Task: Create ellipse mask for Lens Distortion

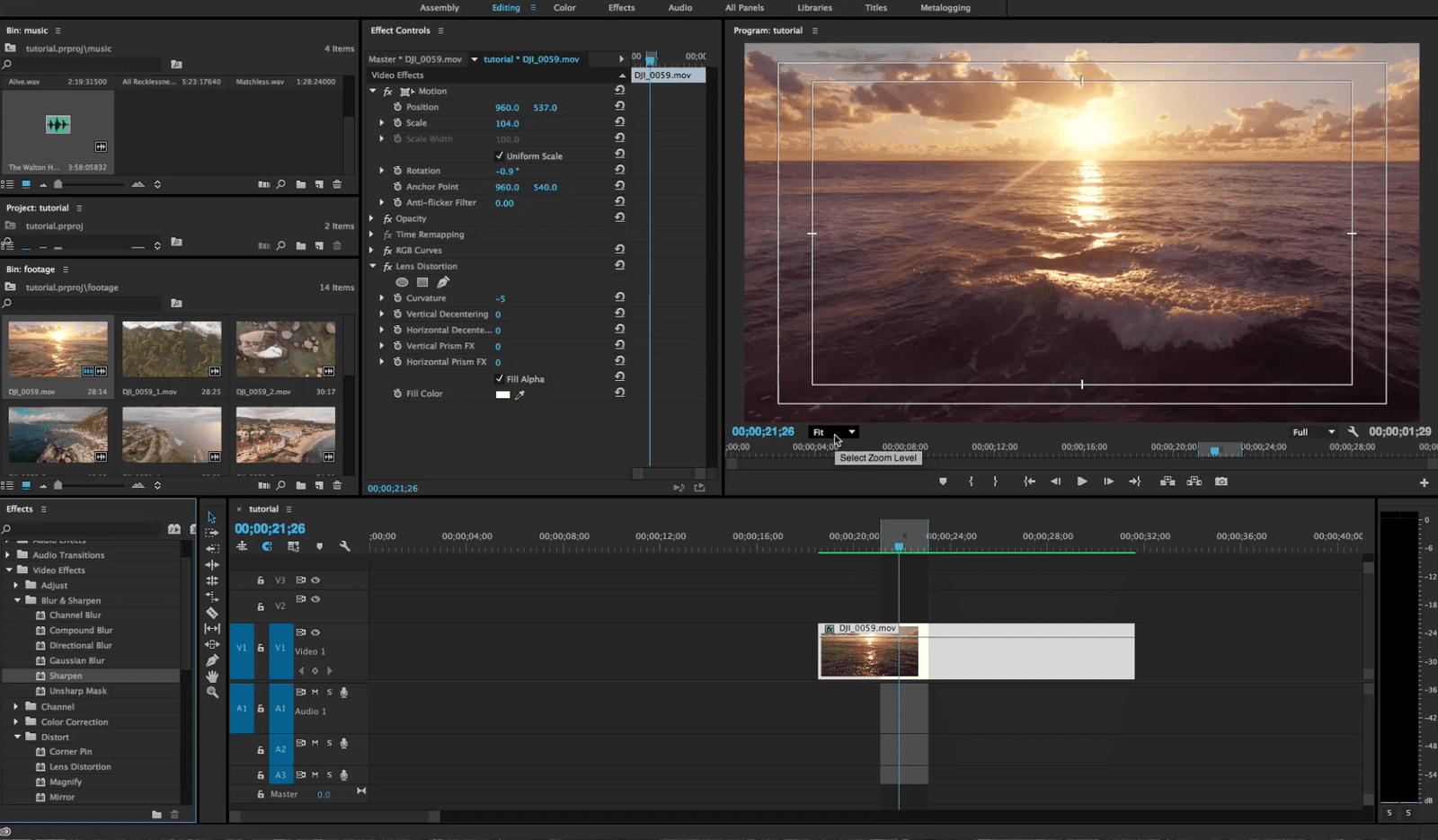Action: (402, 282)
